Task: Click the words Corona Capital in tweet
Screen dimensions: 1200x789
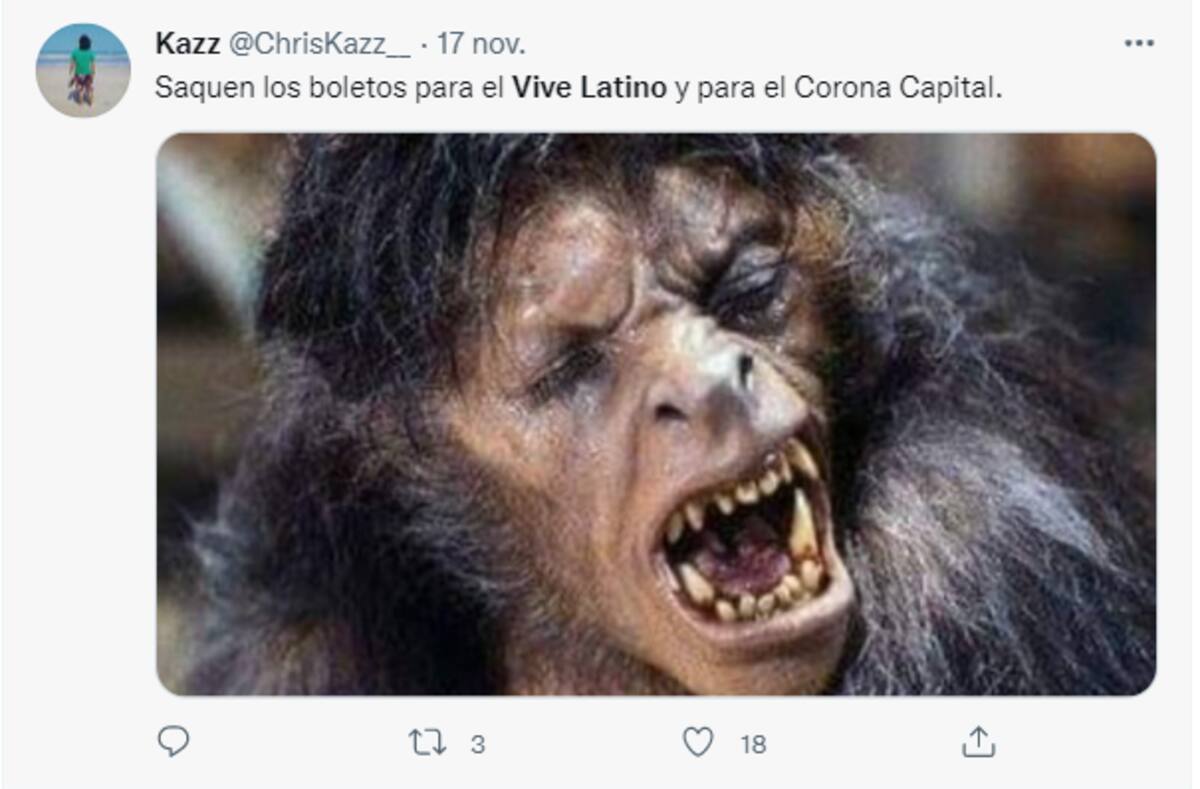Action: click(896, 88)
